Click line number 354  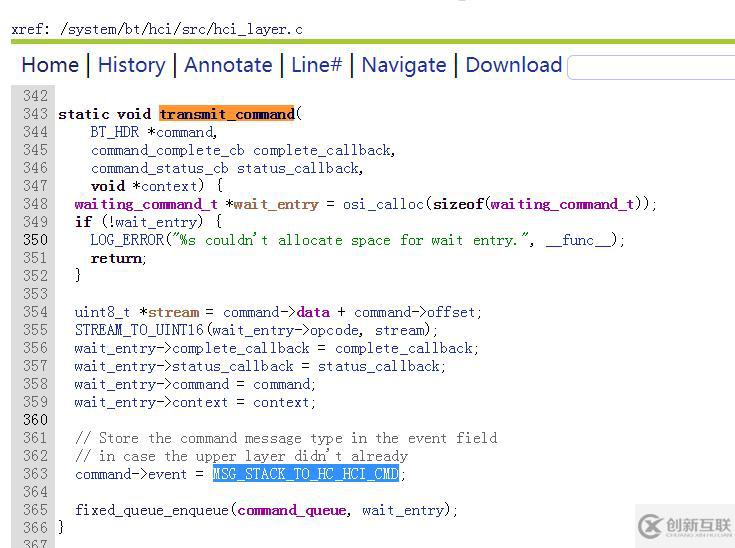coord(36,312)
